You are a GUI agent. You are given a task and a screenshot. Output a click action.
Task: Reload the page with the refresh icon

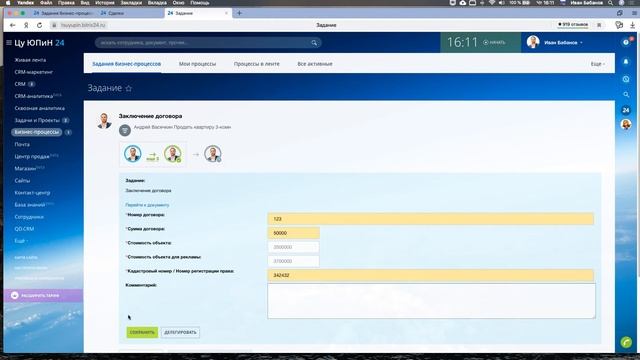coord(40,25)
